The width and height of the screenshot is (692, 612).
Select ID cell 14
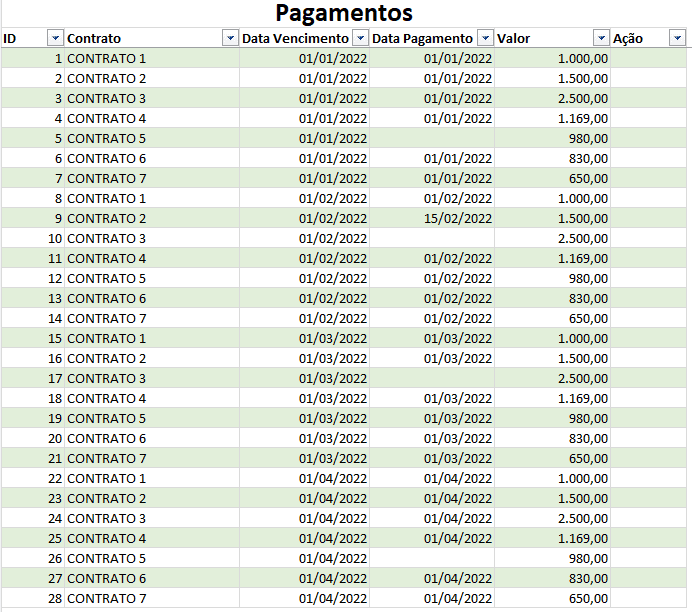pos(33,319)
